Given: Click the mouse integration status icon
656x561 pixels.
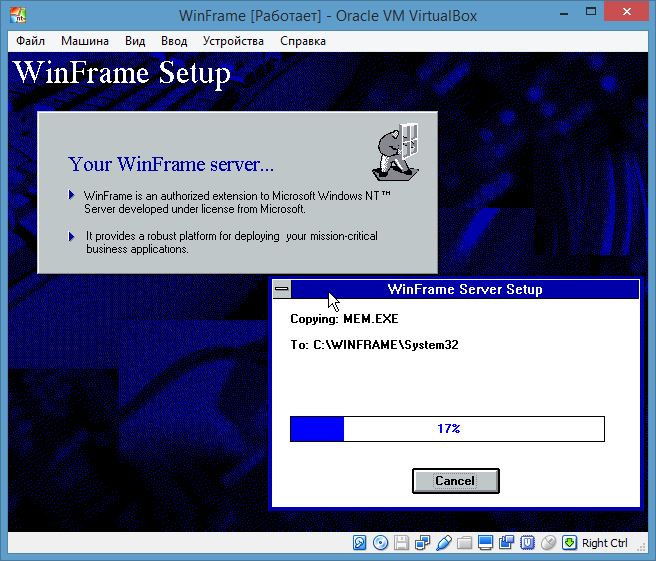Looking at the screenshot, I should [x=548, y=543].
